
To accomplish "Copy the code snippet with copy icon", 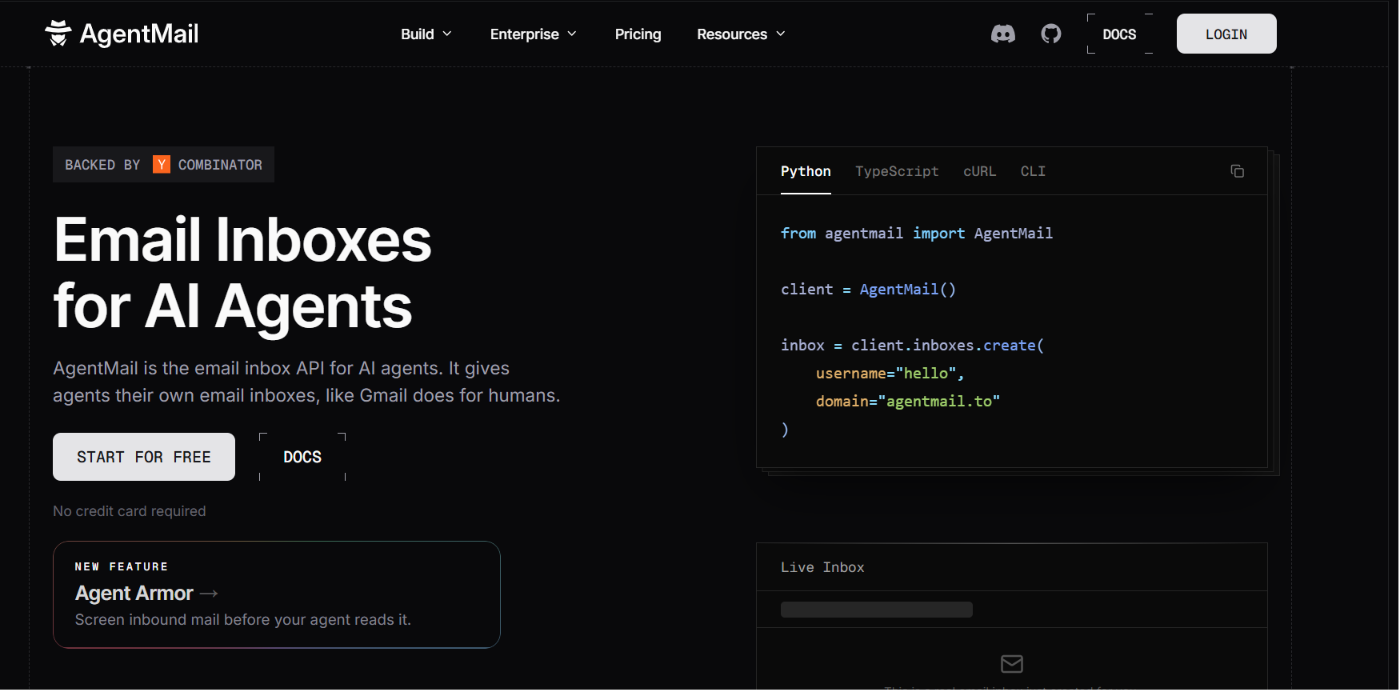I will point(1237,171).
